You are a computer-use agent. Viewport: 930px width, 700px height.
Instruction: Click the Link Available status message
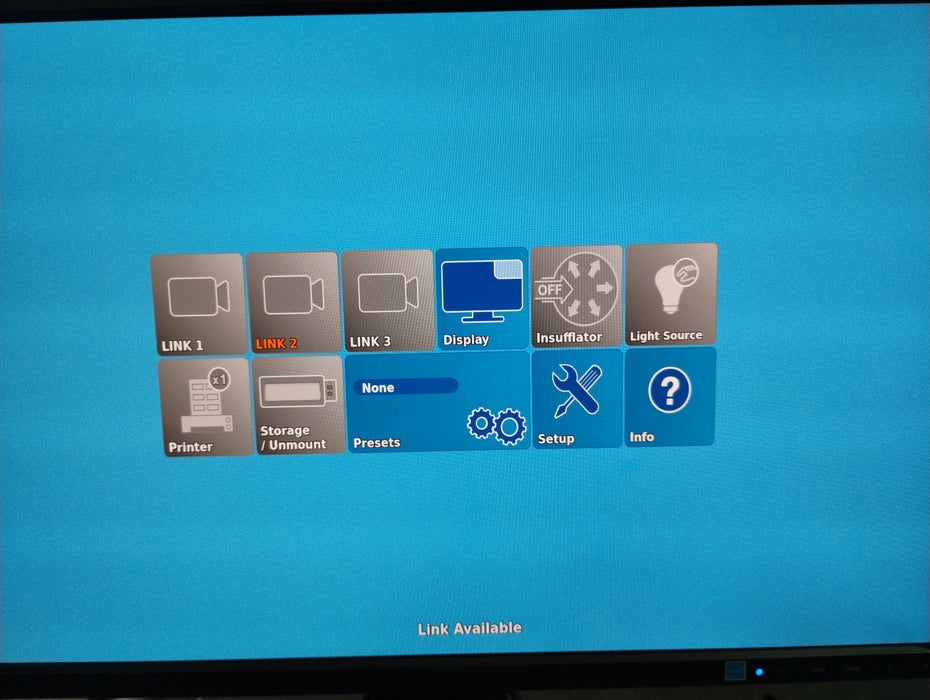(469, 628)
